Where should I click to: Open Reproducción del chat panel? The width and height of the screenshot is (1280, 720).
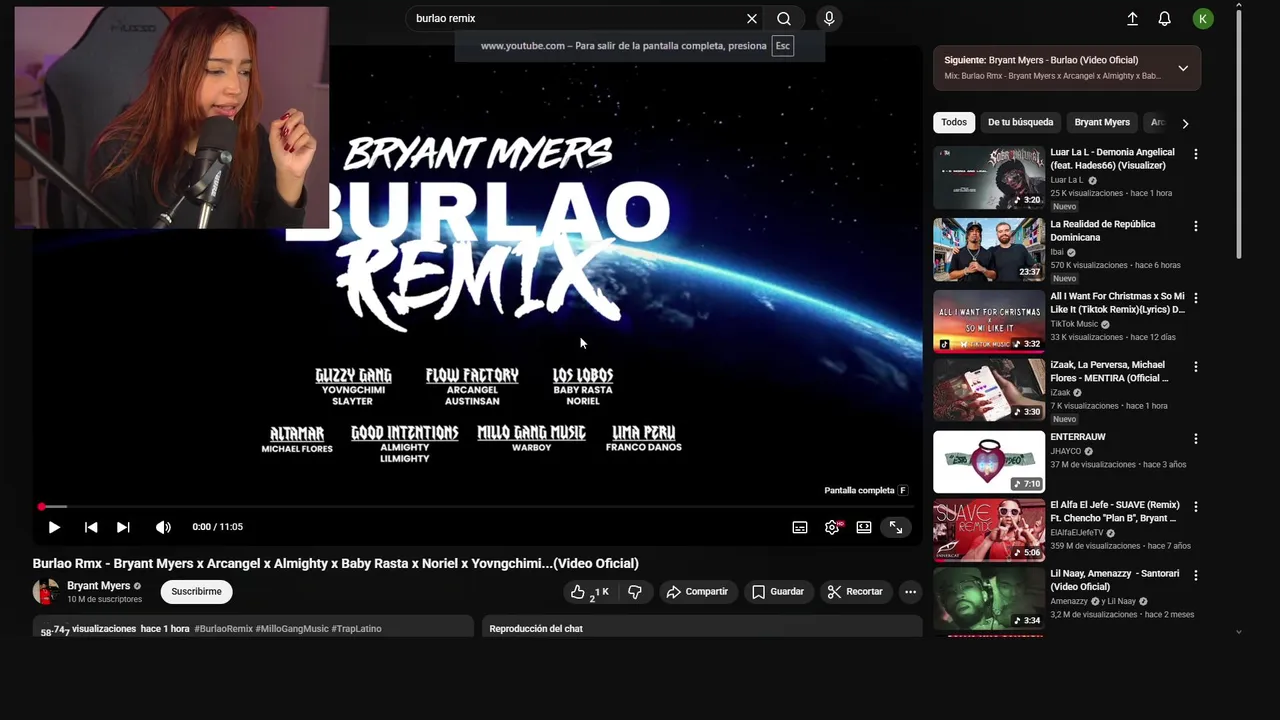pyautogui.click(x=702, y=628)
